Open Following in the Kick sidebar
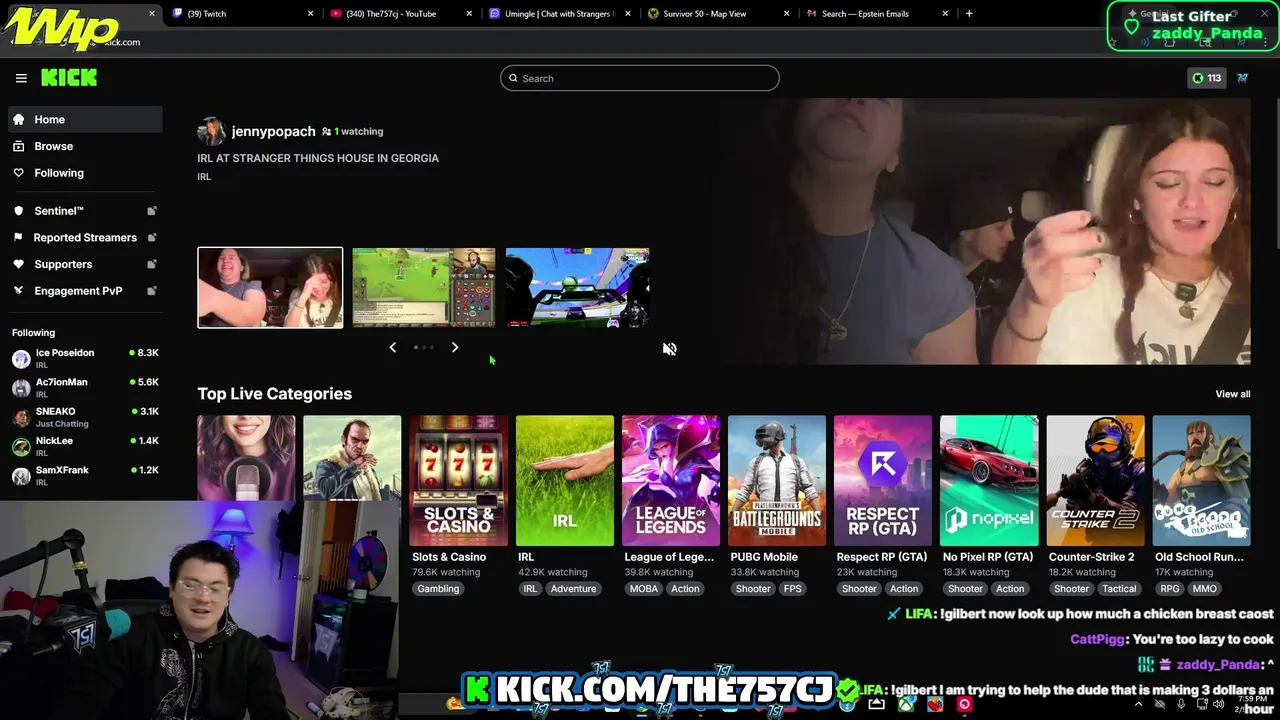1280x720 pixels. (85, 173)
